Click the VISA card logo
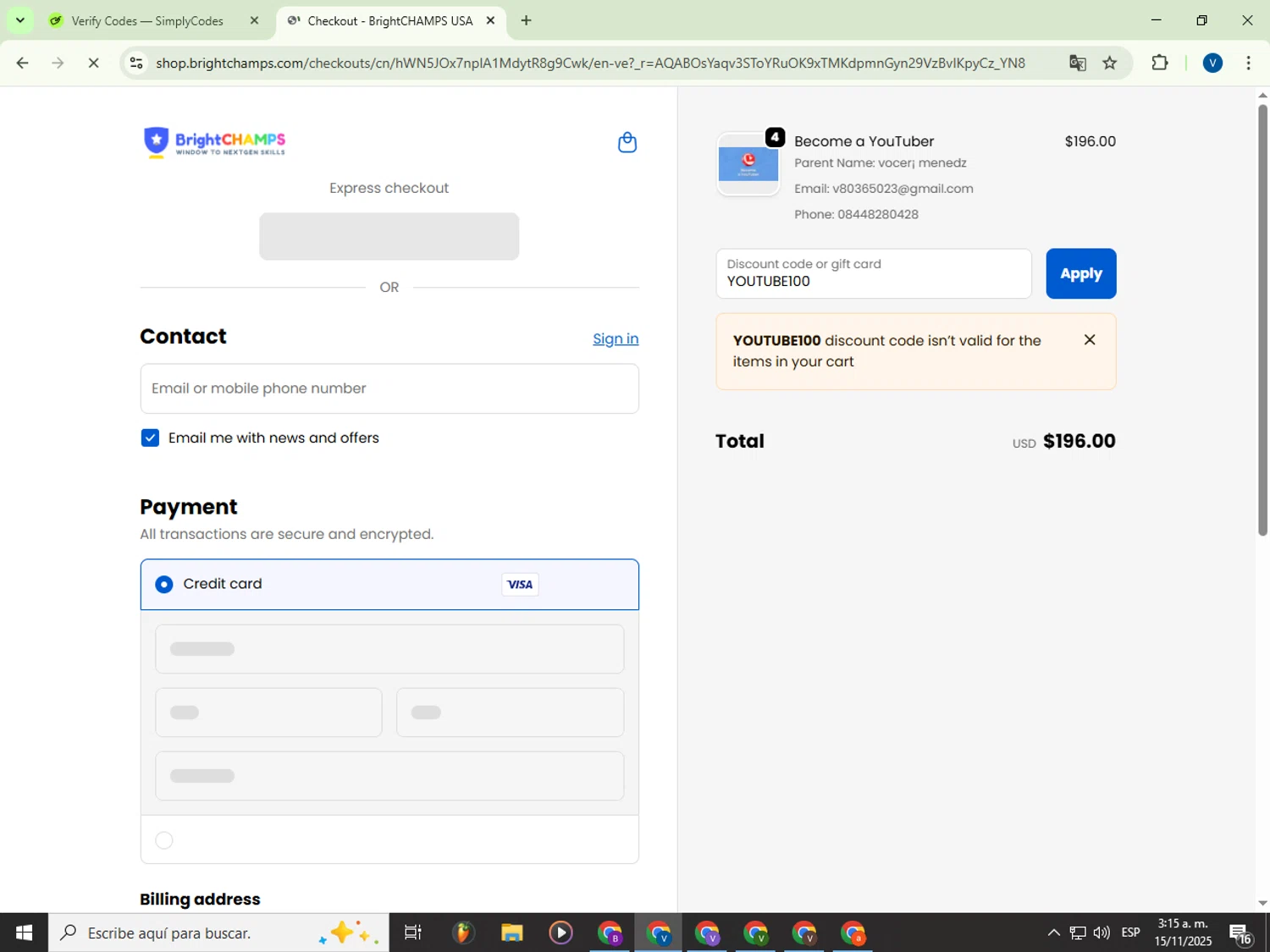Viewport: 1270px width, 952px height. [x=520, y=584]
